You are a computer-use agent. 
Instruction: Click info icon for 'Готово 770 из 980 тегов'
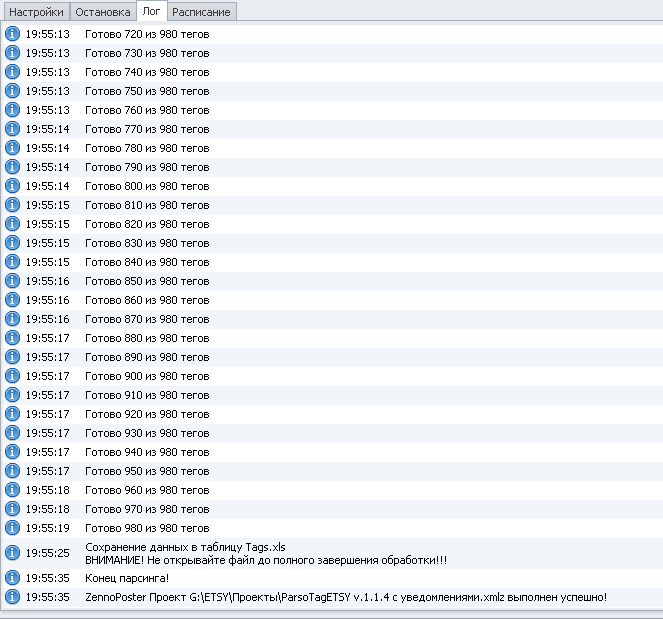[x=12, y=129]
